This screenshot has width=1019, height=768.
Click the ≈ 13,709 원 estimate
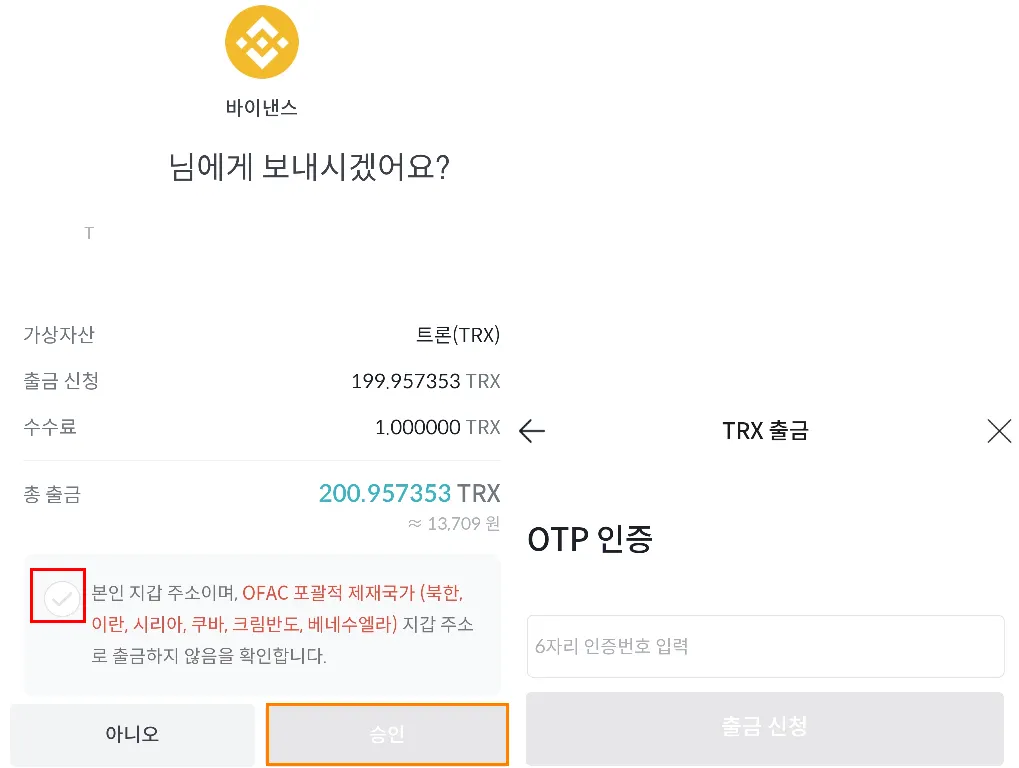click(453, 523)
